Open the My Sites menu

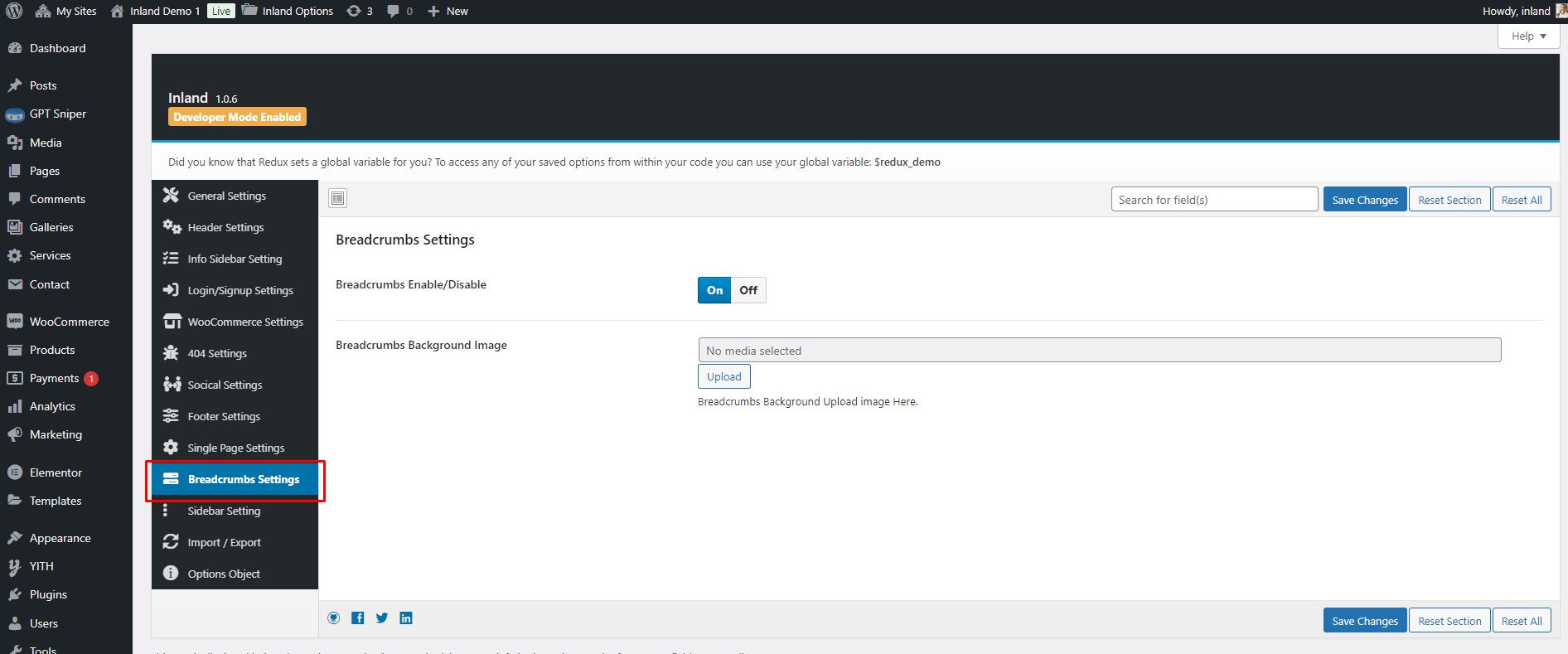tap(66, 11)
